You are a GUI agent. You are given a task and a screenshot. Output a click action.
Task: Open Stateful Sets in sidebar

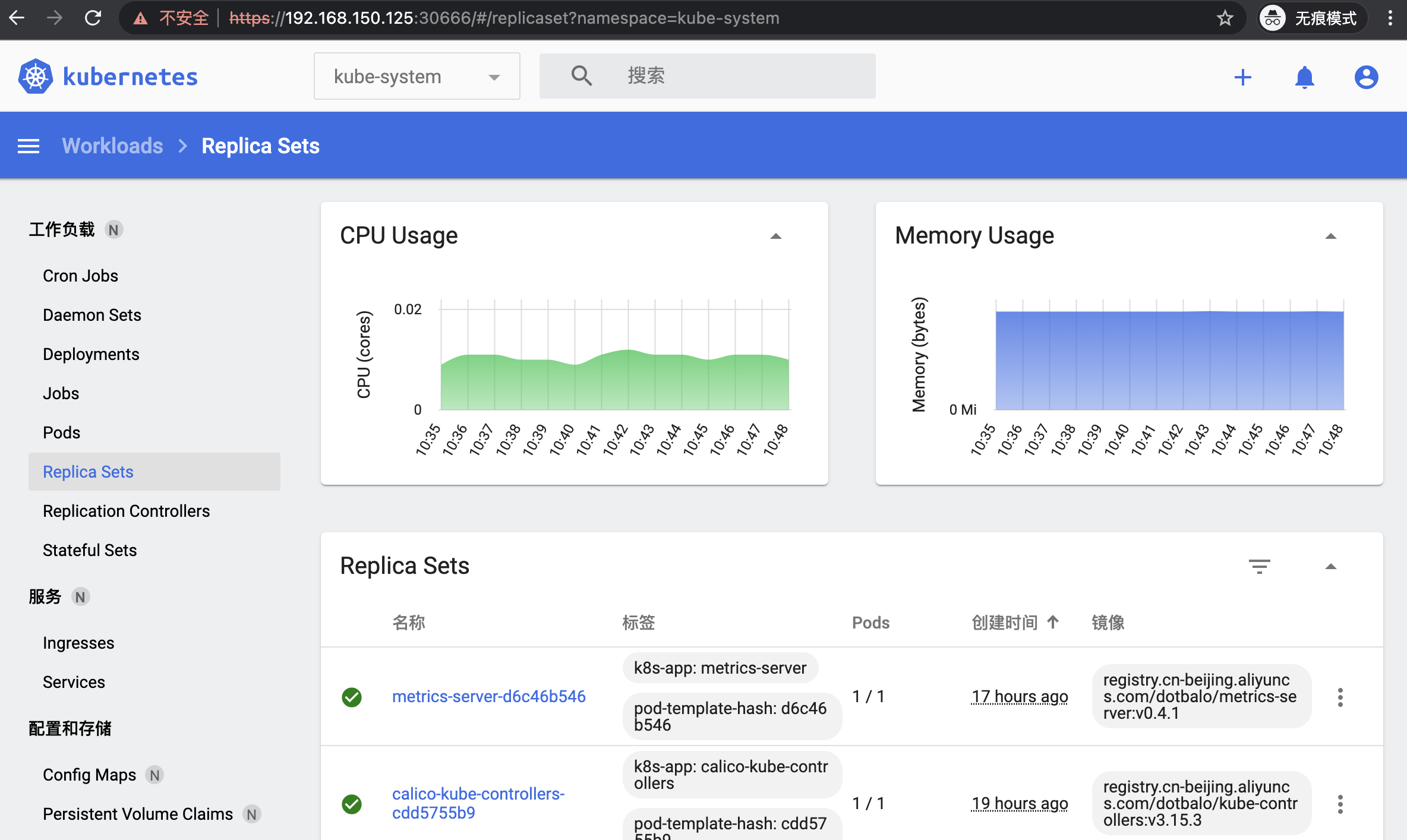click(x=90, y=550)
